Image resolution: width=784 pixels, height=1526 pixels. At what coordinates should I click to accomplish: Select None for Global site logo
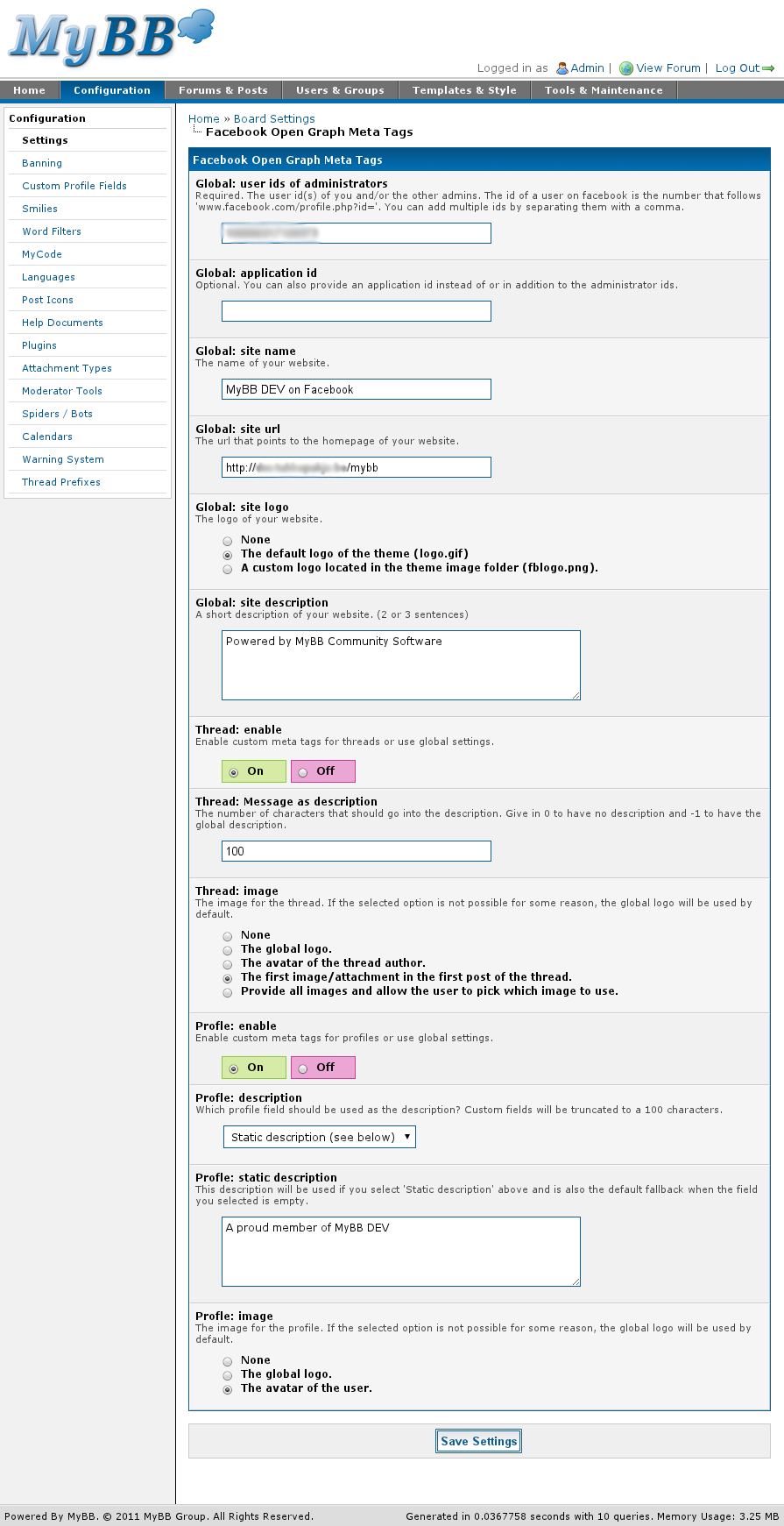pos(228,541)
